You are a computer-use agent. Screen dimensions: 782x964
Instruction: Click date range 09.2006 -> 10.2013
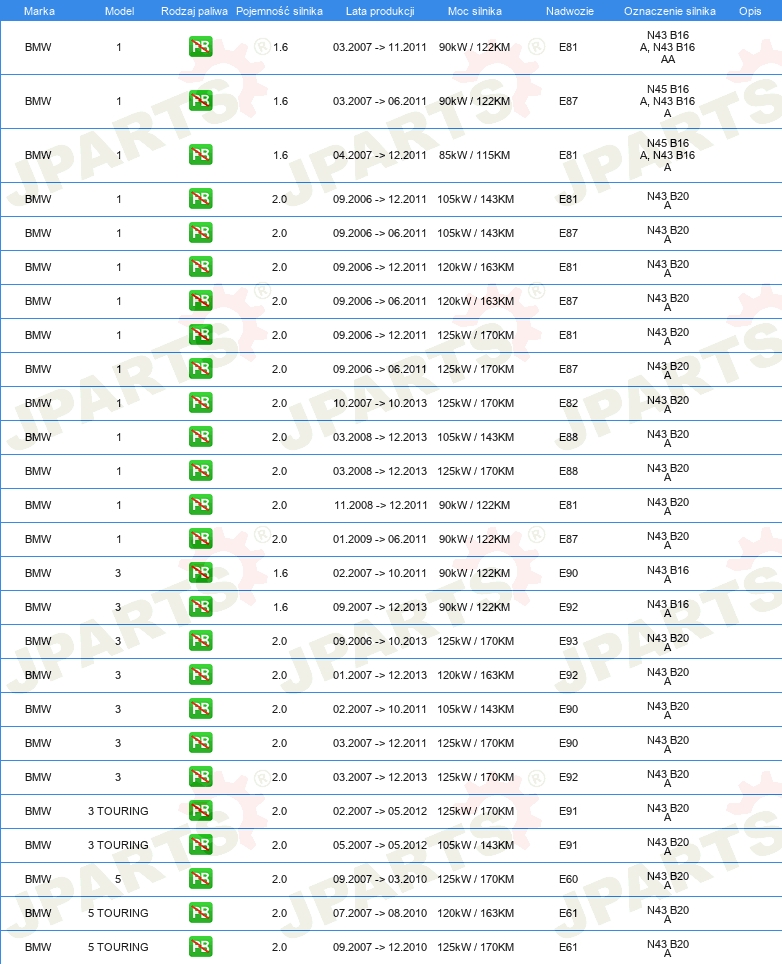[380, 641]
